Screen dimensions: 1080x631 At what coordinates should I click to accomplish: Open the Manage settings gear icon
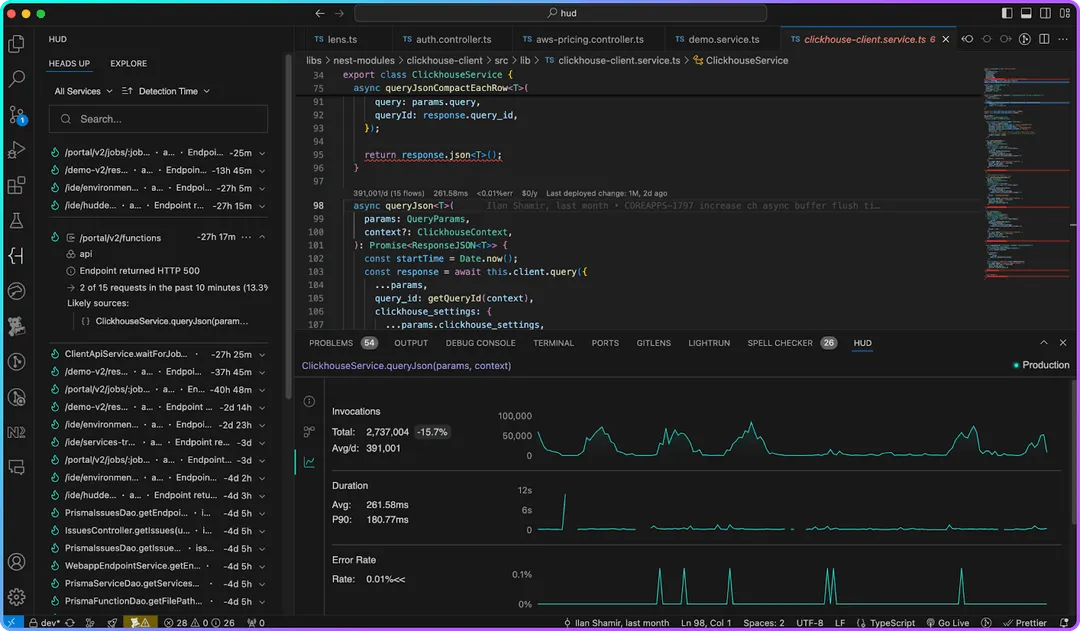pyautogui.click(x=16, y=597)
